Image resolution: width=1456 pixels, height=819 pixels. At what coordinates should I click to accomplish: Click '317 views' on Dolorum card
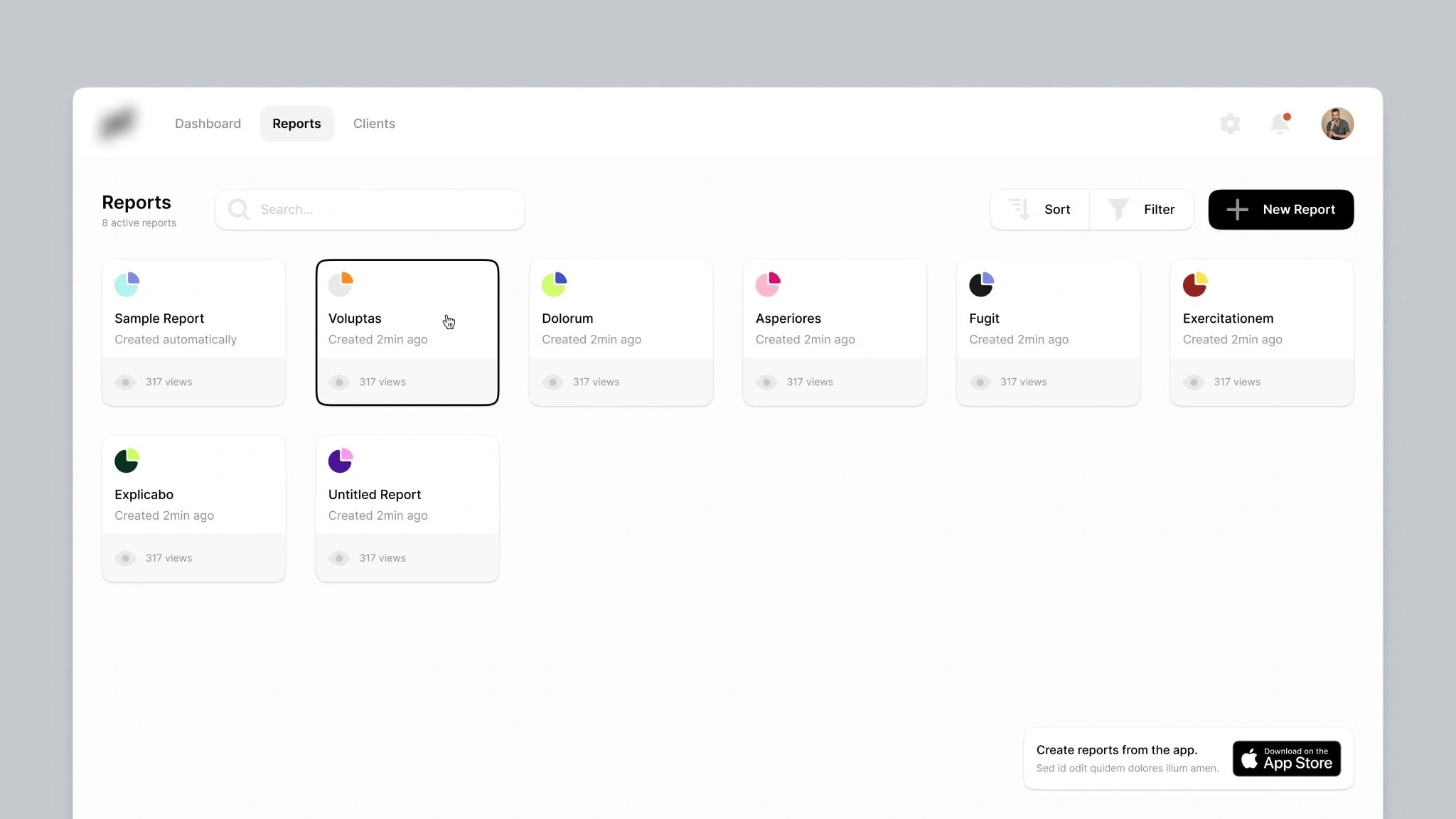pyautogui.click(x=596, y=382)
